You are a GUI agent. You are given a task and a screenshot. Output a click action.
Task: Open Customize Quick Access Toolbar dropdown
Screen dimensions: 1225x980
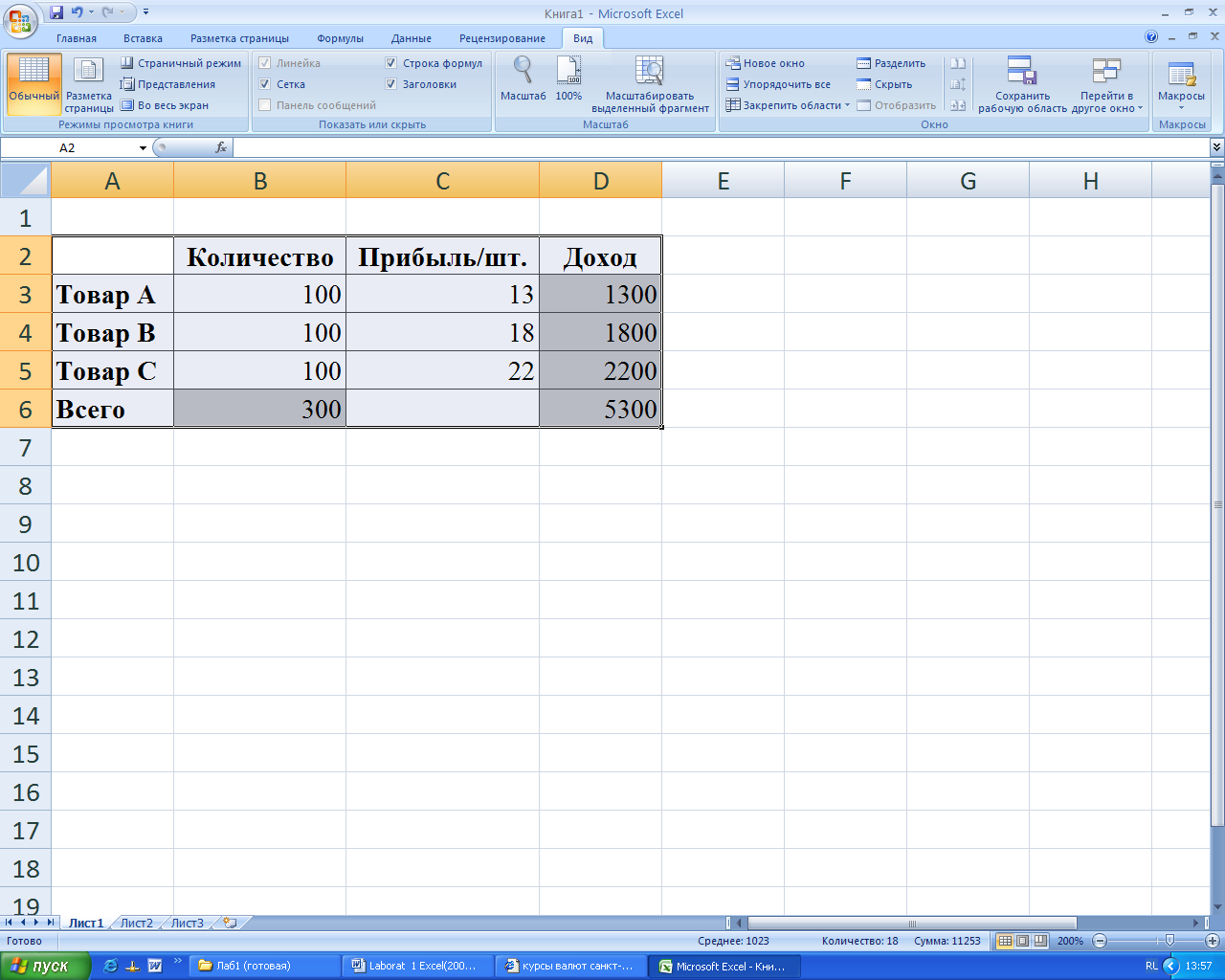click(145, 12)
